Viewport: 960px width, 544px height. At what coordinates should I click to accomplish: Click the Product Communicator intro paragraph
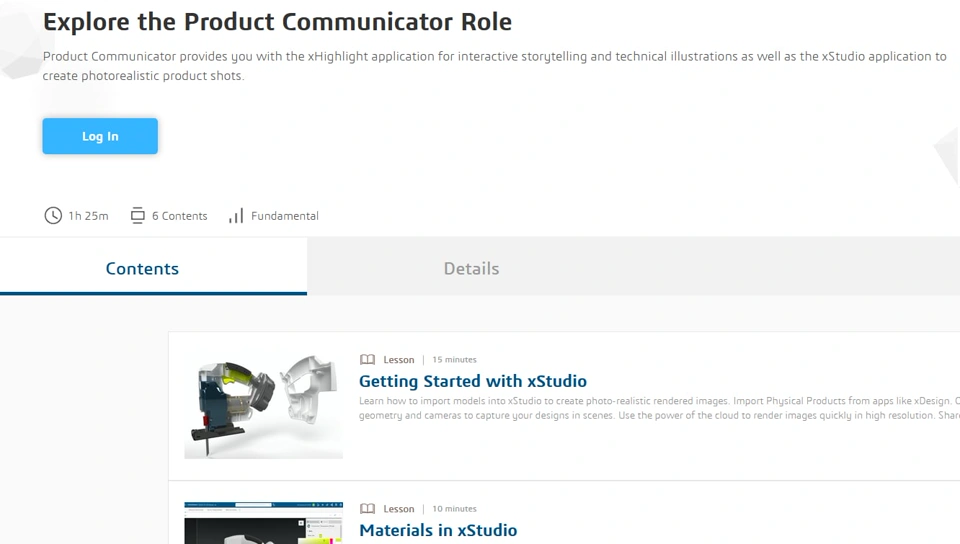click(x=494, y=66)
